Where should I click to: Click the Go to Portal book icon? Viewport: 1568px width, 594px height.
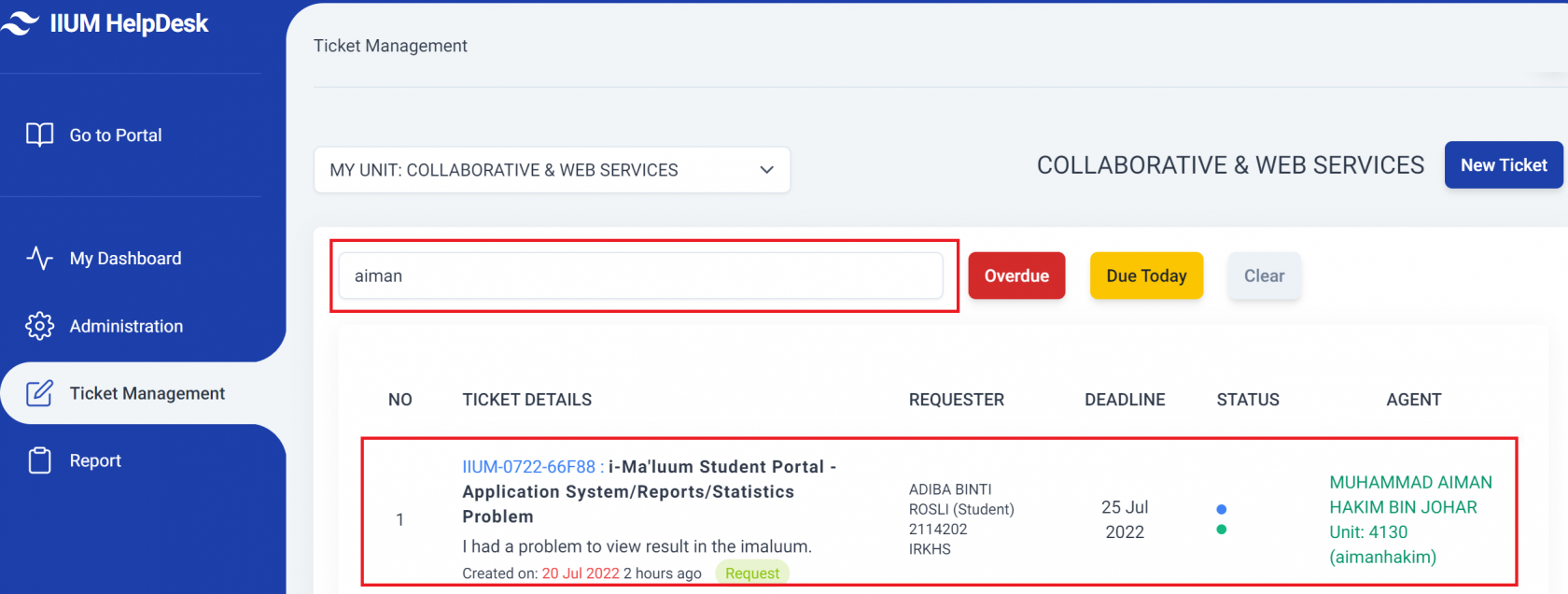pos(39,135)
